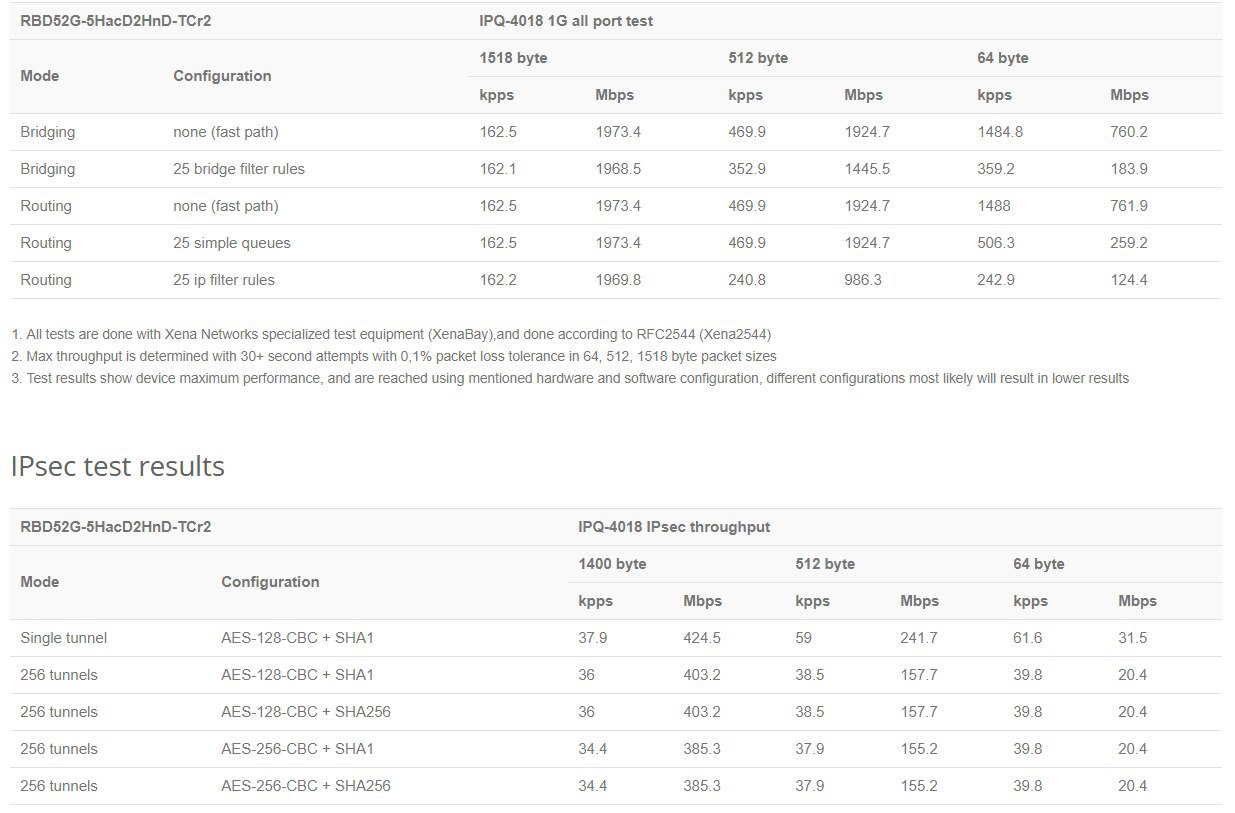The image size is (1235, 813).
Task: Select the '25 ip filter rules' configuration cell
Action: pyautogui.click(x=224, y=280)
